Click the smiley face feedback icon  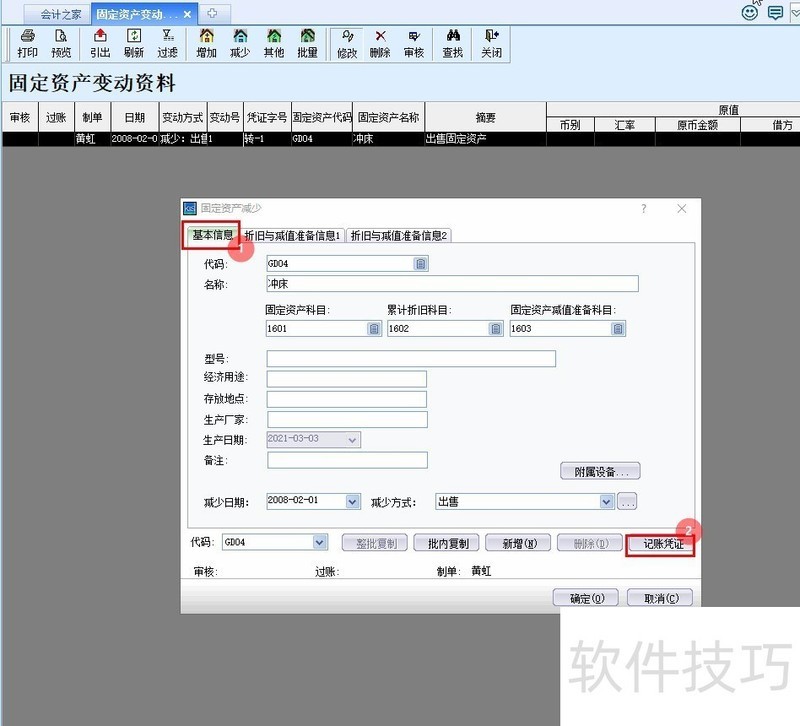click(x=749, y=12)
